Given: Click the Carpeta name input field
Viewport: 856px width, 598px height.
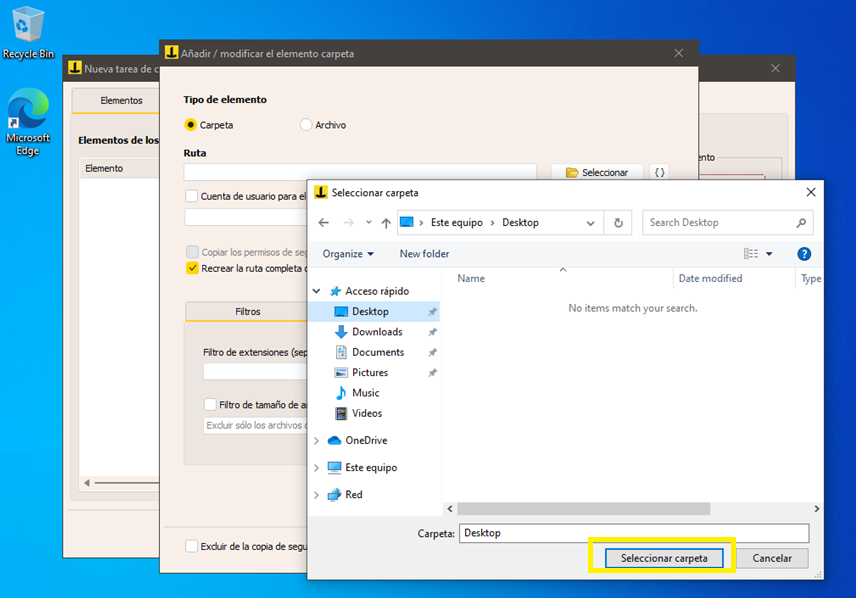Looking at the screenshot, I should (x=632, y=533).
